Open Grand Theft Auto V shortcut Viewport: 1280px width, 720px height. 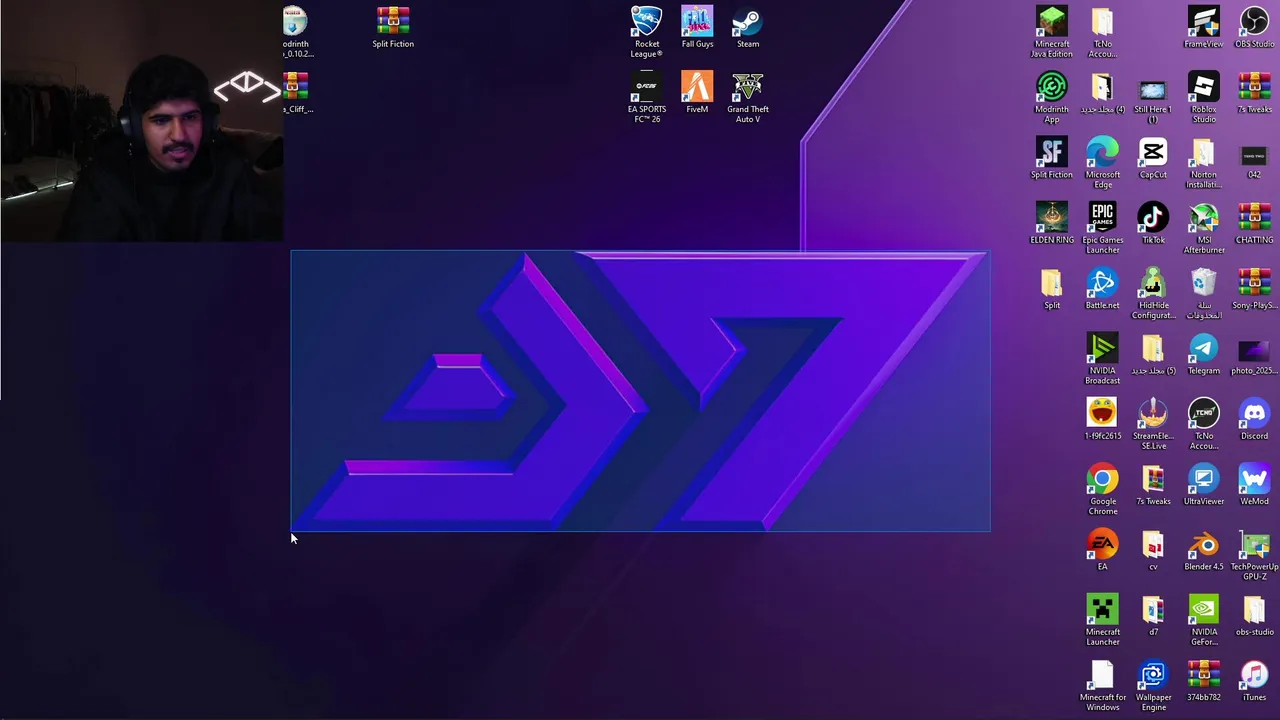pyautogui.click(x=747, y=96)
